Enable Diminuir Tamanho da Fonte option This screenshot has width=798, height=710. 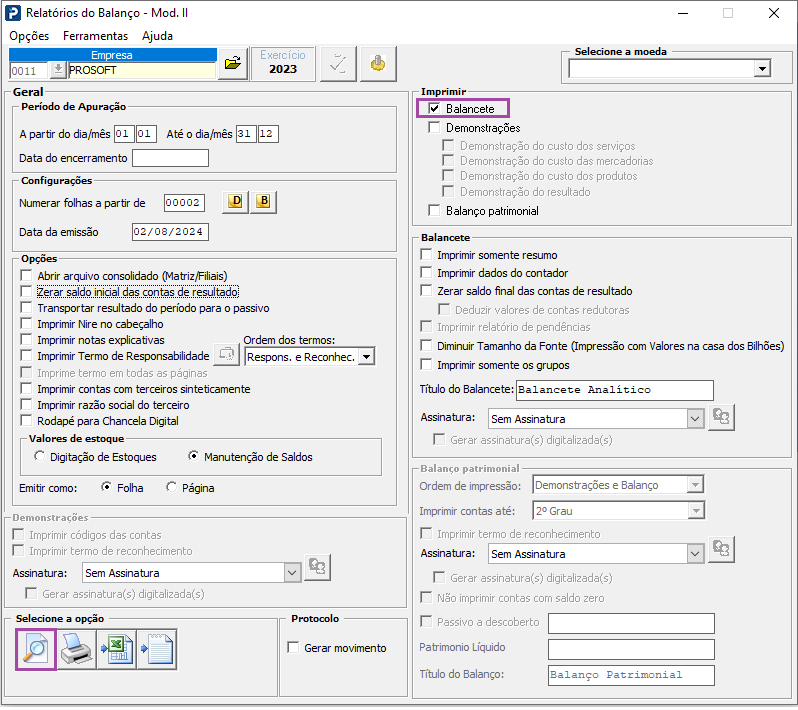[426, 346]
